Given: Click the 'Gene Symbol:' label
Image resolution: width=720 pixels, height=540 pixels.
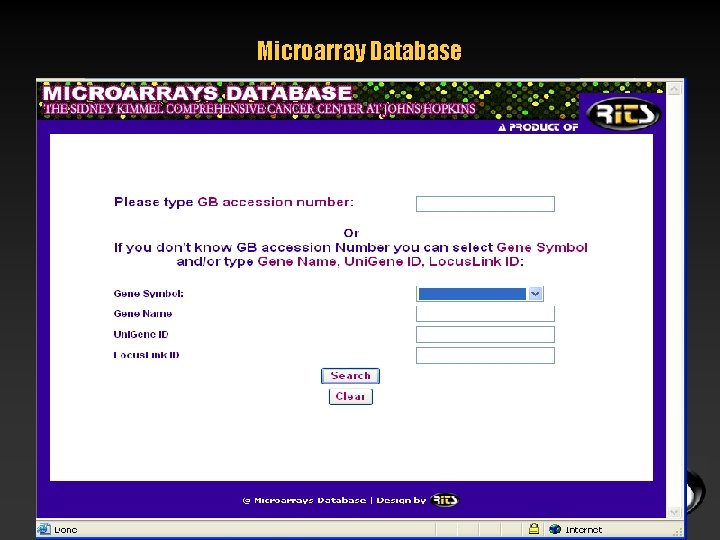Looking at the screenshot, I should 148,293.
